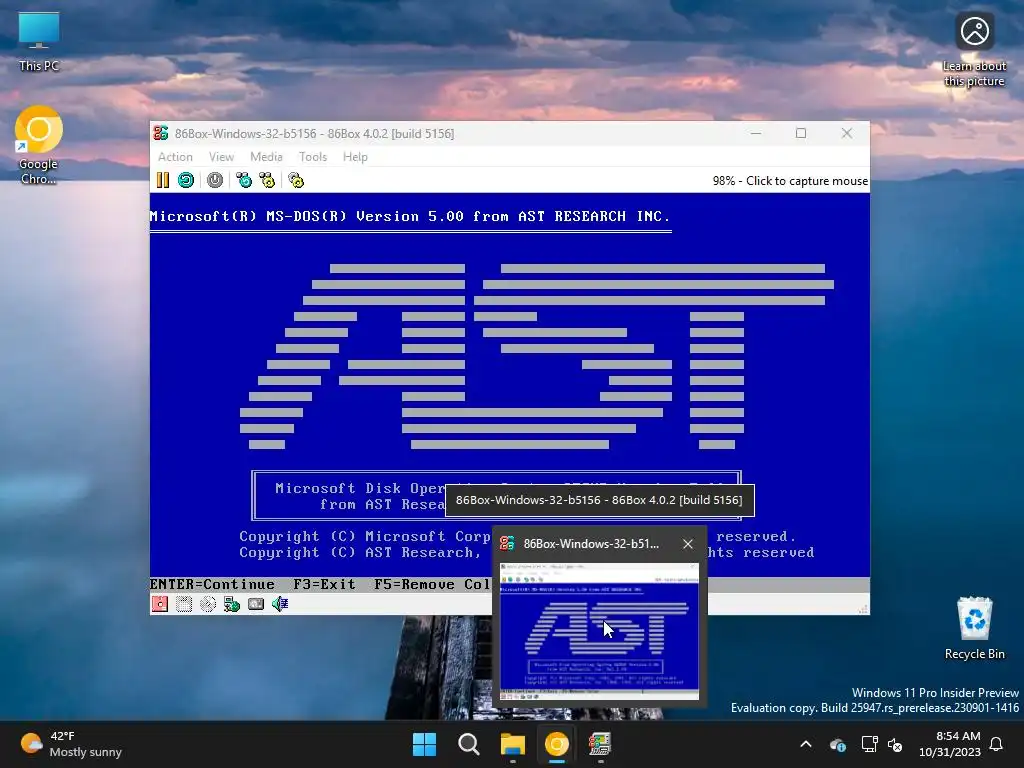
Task: Pause emulation with the 86Box pause icon
Action: click(x=163, y=180)
